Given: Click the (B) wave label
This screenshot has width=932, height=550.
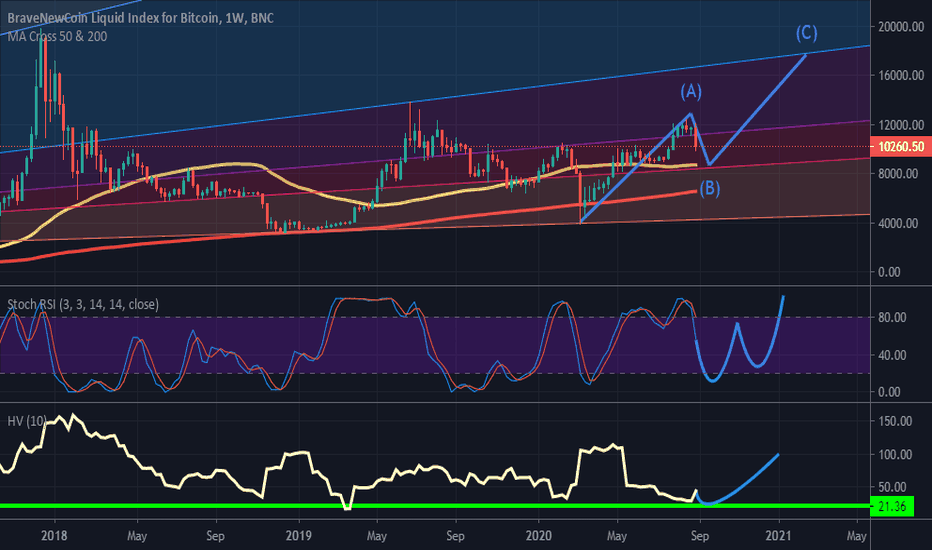Looking at the screenshot, I should pyautogui.click(x=709, y=188).
